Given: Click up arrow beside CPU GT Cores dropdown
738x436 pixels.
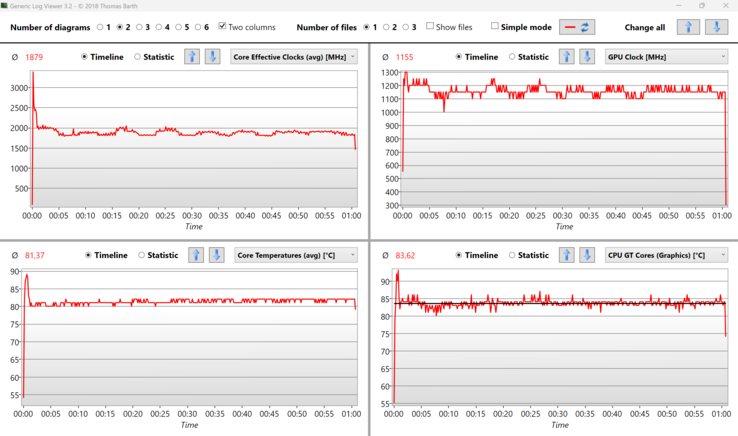Looking at the screenshot, I should tap(566, 255).
